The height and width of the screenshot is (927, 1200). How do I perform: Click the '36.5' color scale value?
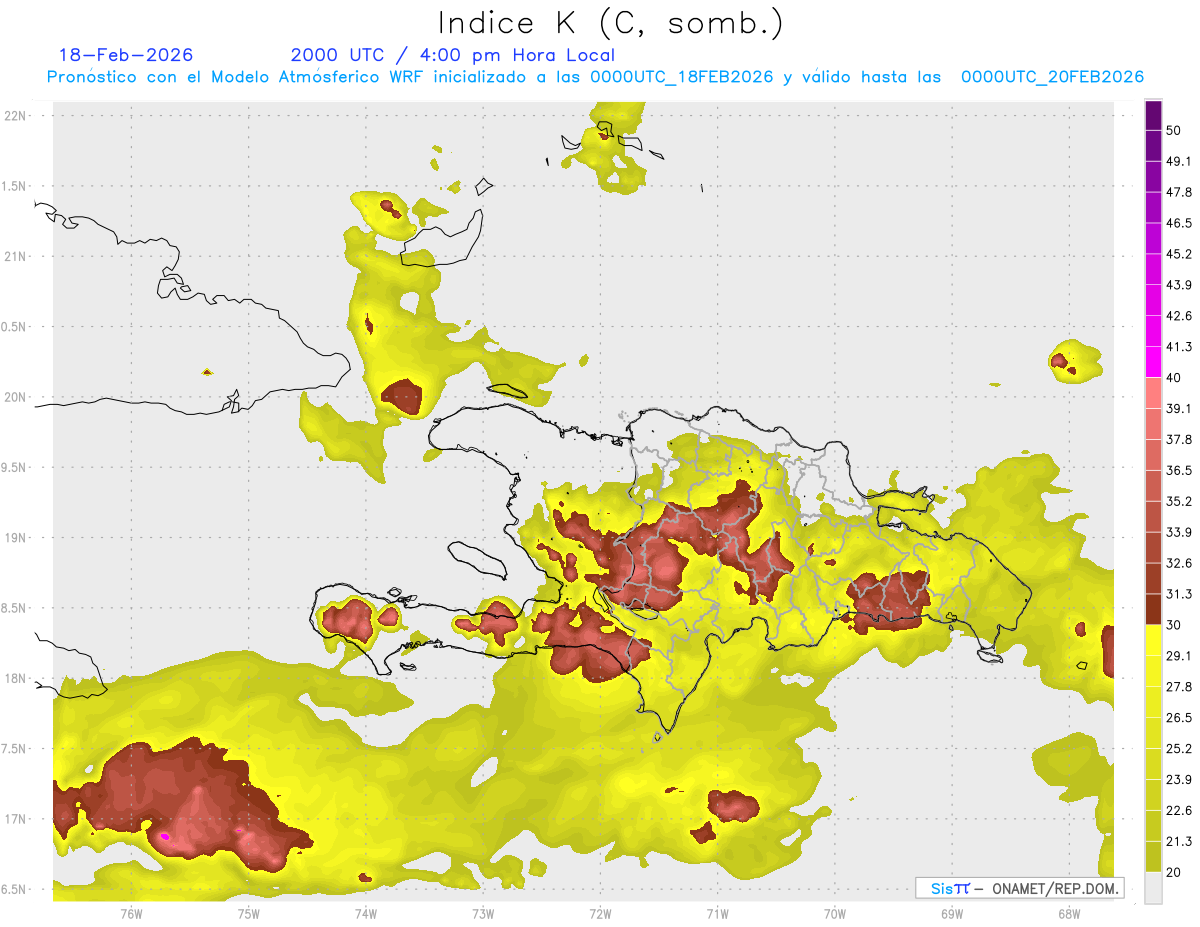pos(1179,471)
